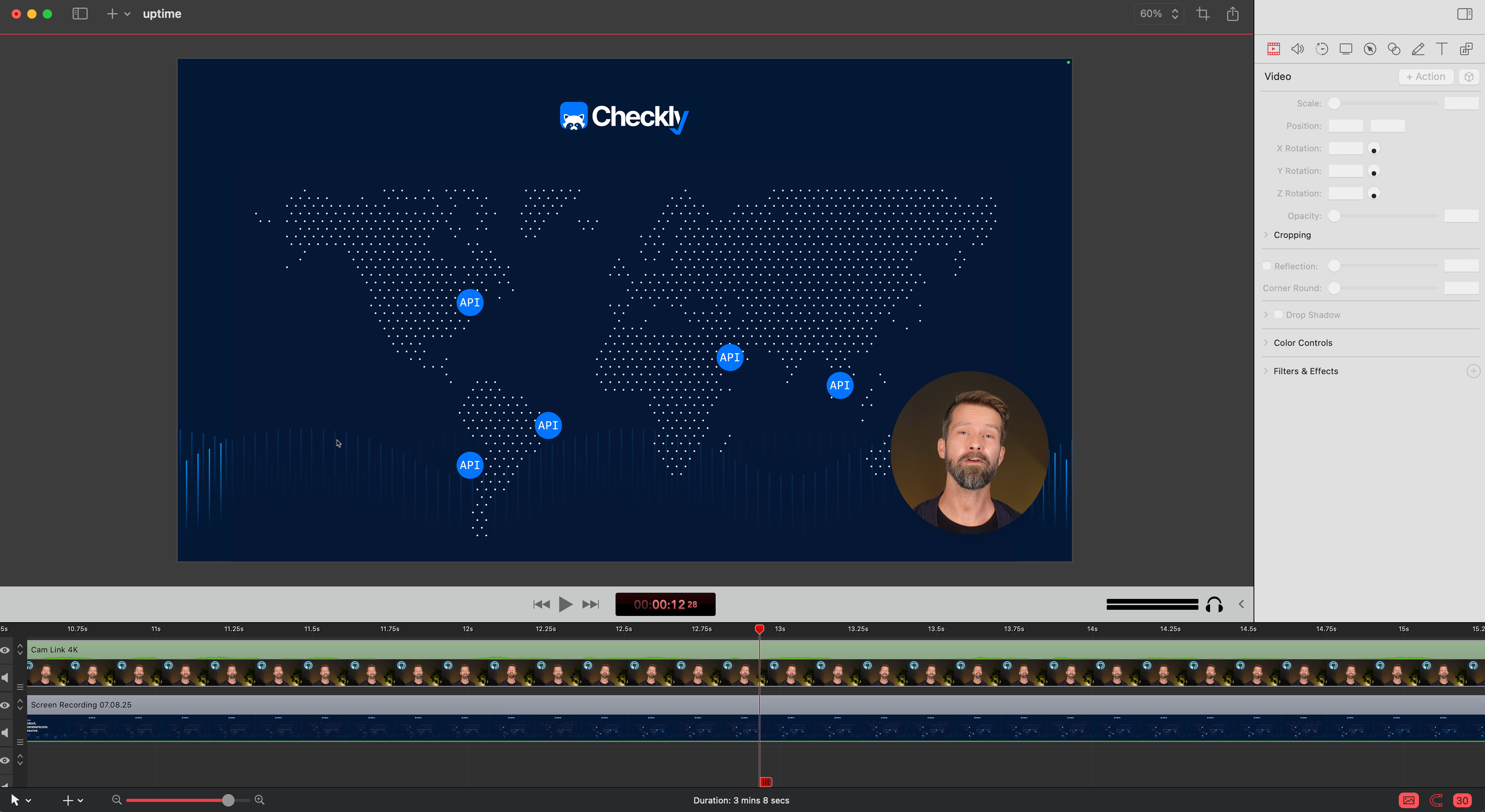The height and width of the screenshot is (812, 1485).
Task: Click the timeline zoom slider handle
Action: pyautogui.click(x=228, y=800)
